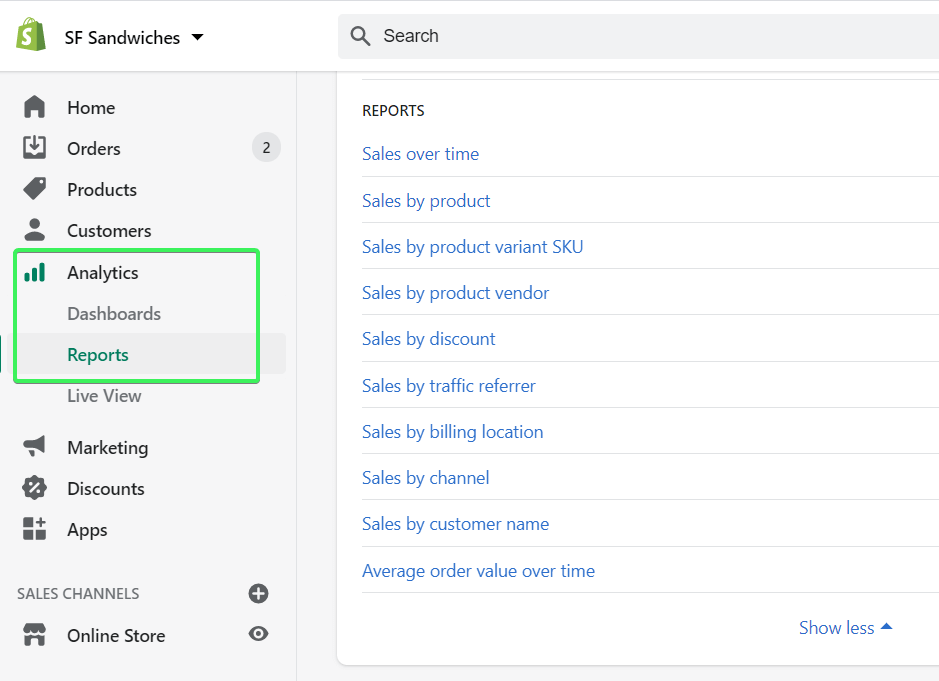Select Reports under Analytics

click(x=98, y=355)
